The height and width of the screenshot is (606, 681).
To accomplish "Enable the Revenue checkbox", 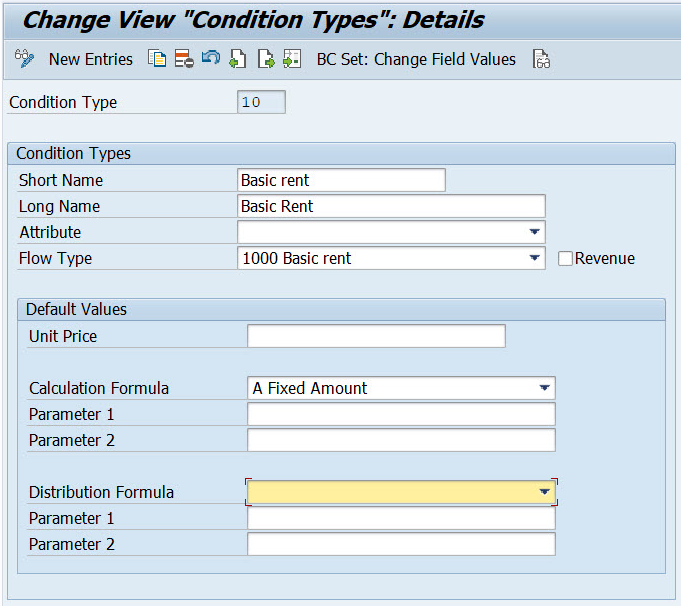I will pyautogui.click(x=565, y=258).
